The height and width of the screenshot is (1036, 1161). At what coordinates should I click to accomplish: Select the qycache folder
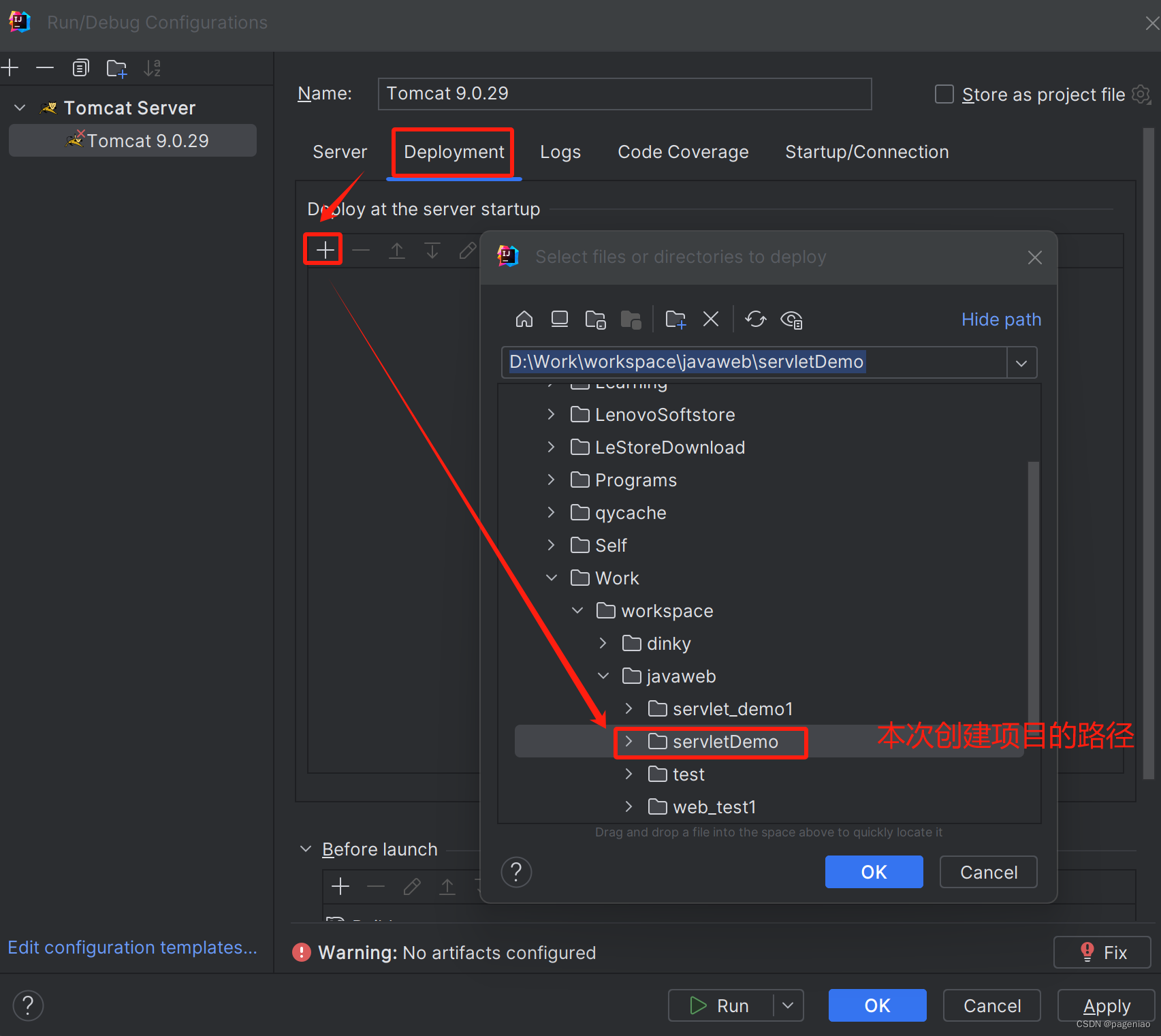pyautogui.click(x=631, y=512)
